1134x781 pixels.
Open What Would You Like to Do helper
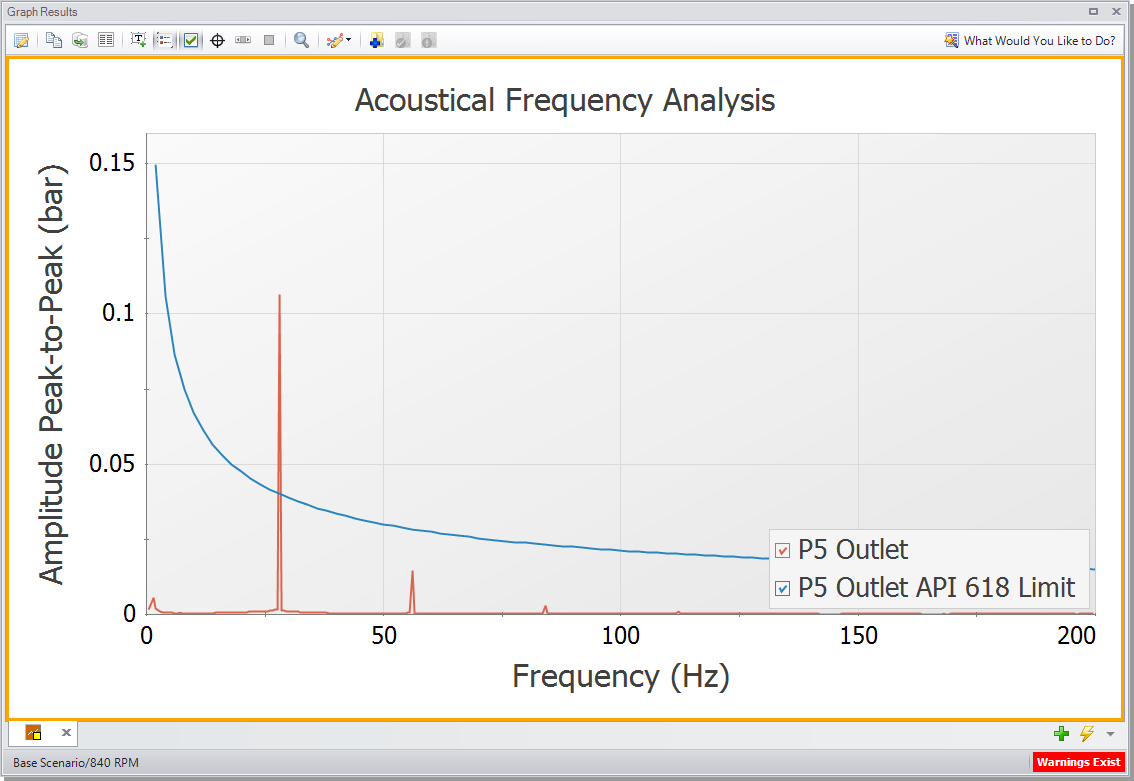1030,40
